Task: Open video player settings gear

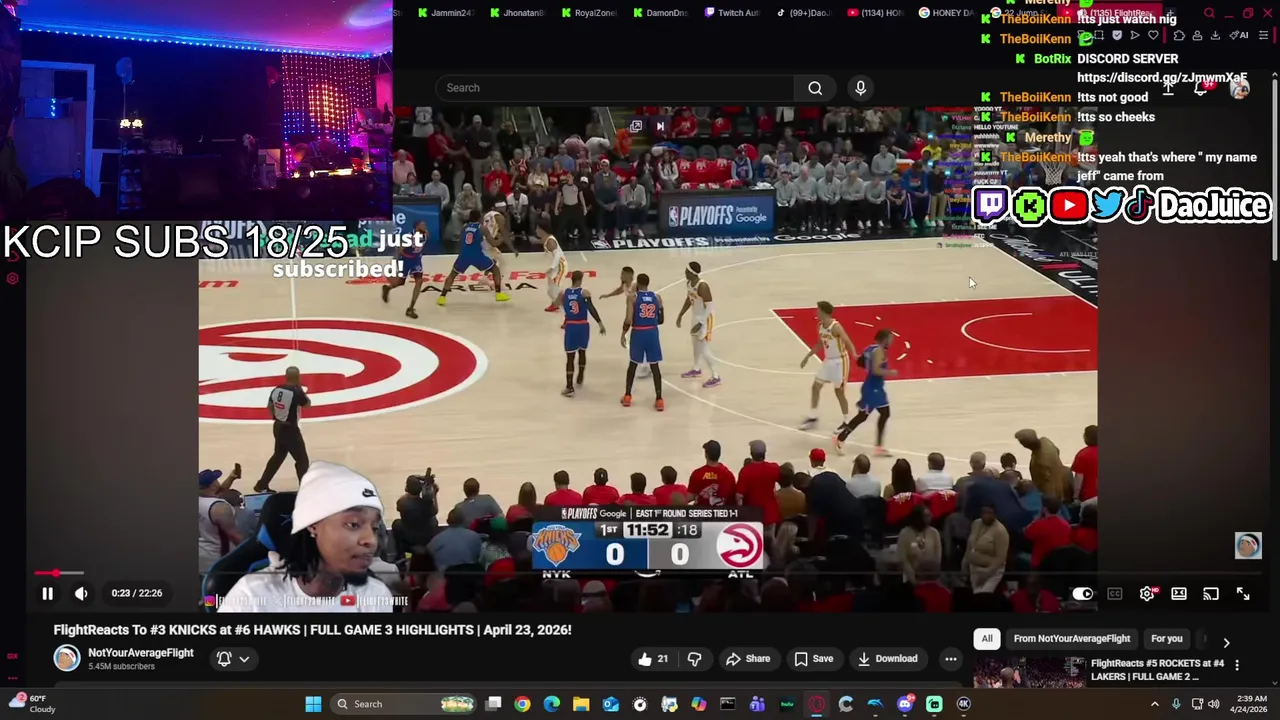Action: (1147, 594)
